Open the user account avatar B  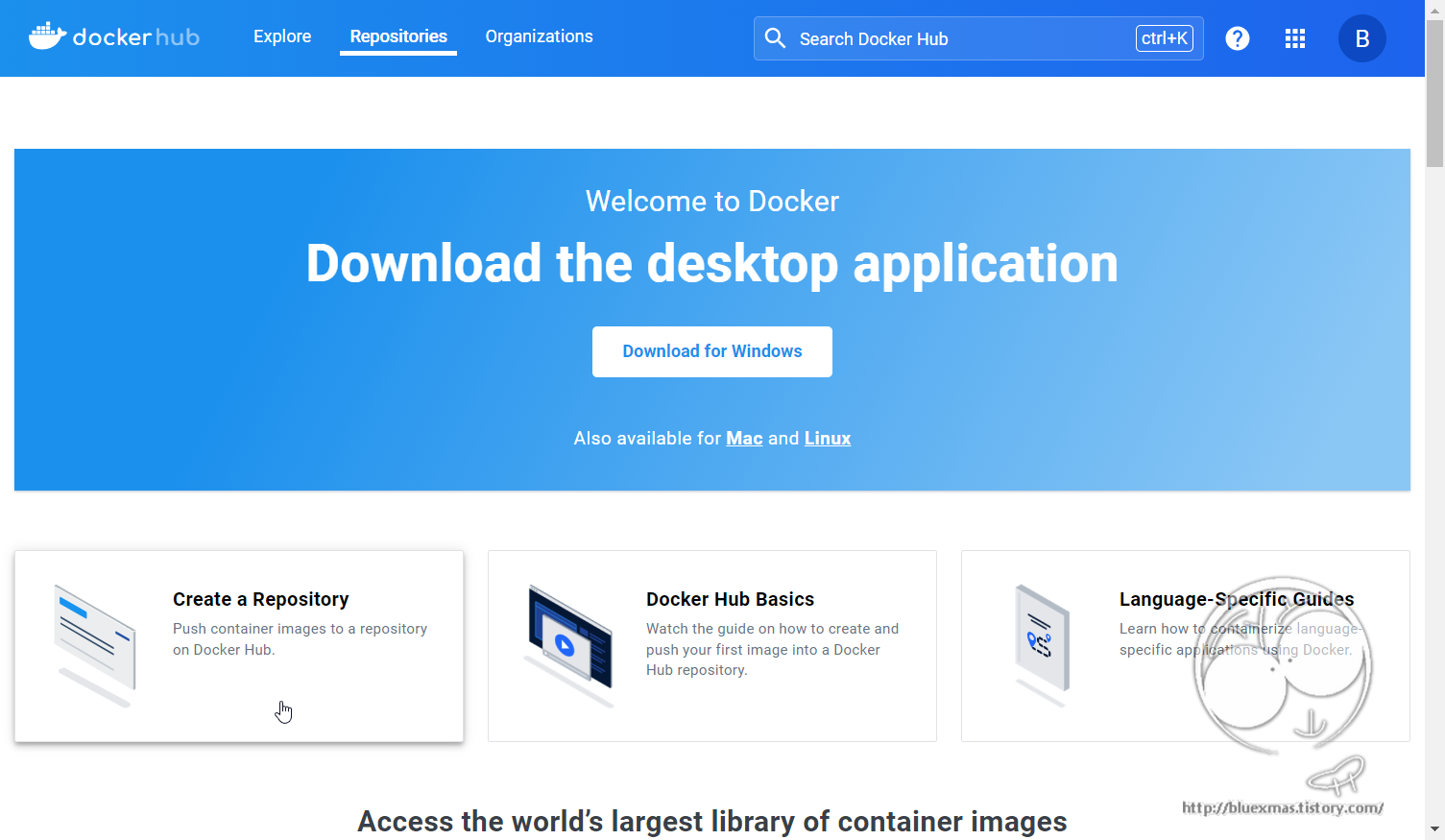[x=1362, y=38]
